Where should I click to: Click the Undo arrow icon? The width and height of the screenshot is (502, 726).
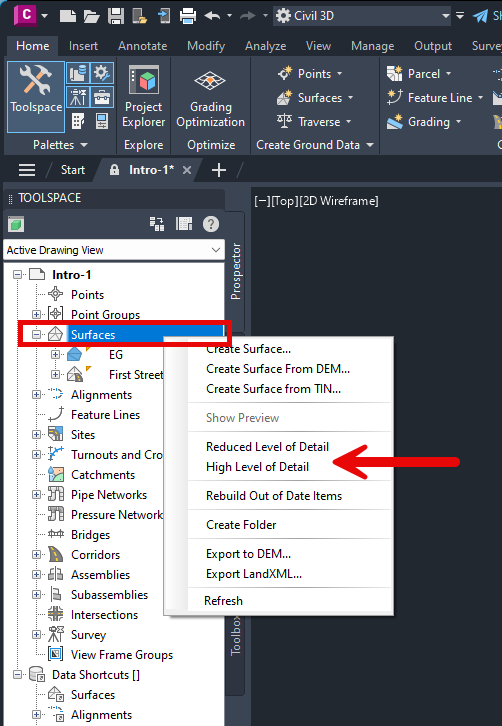point(212,16)
